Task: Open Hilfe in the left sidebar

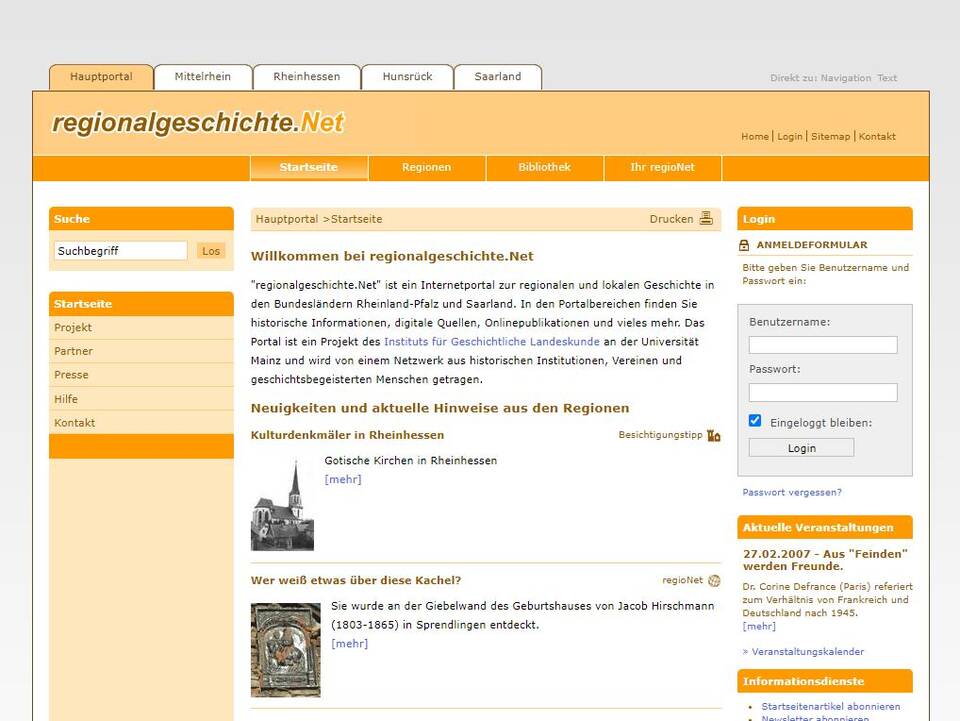Action: point(141,399)
